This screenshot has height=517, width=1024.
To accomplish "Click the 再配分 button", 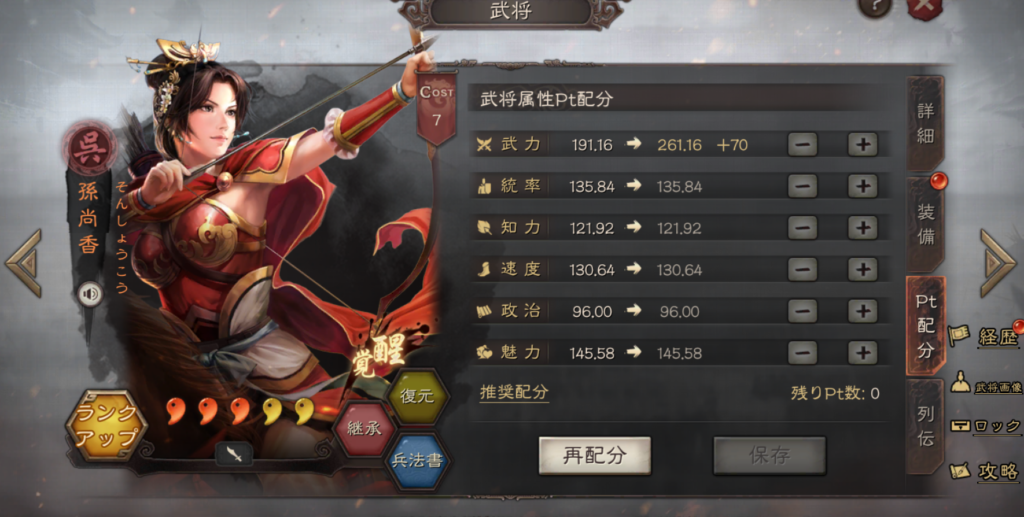I will point(594,455).
